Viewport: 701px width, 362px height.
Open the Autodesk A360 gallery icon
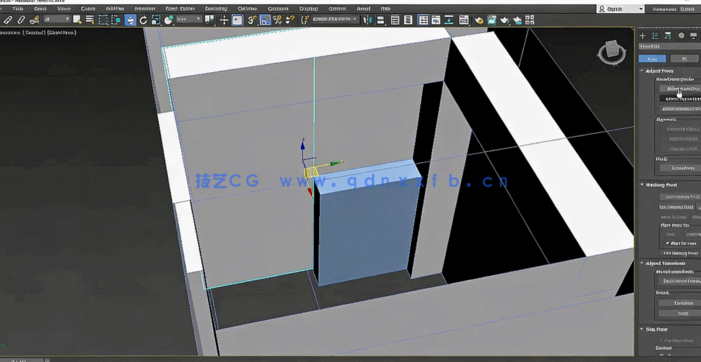pyautogui.click(x=530, y=20)
